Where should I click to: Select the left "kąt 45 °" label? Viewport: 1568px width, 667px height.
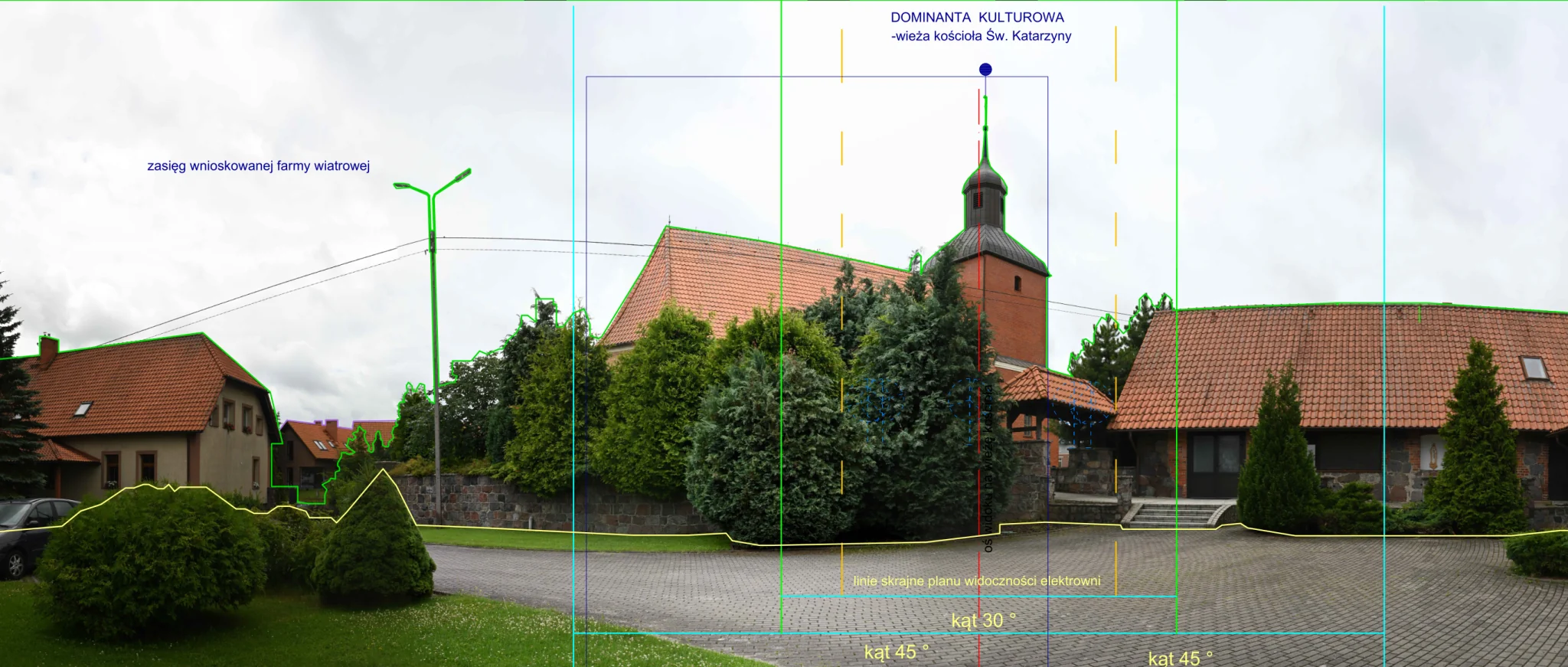point(897,652)
